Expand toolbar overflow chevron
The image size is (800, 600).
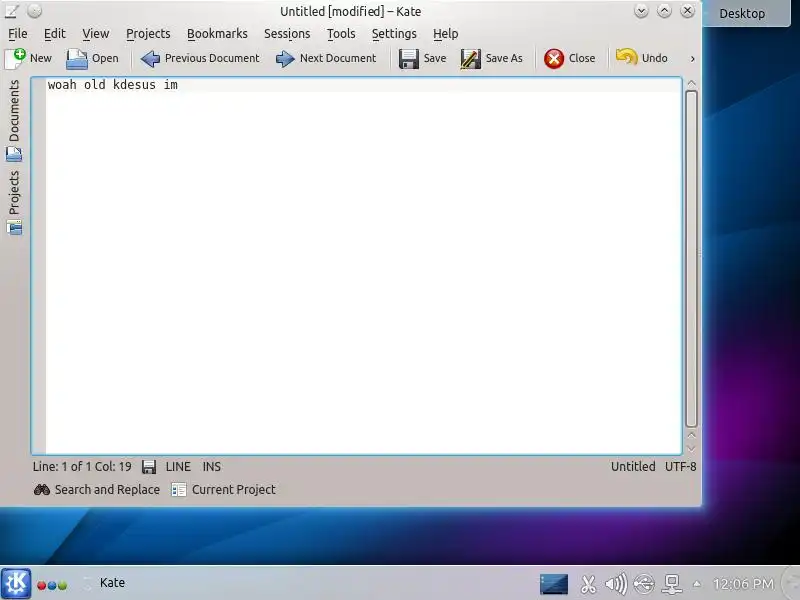(692, 59)
